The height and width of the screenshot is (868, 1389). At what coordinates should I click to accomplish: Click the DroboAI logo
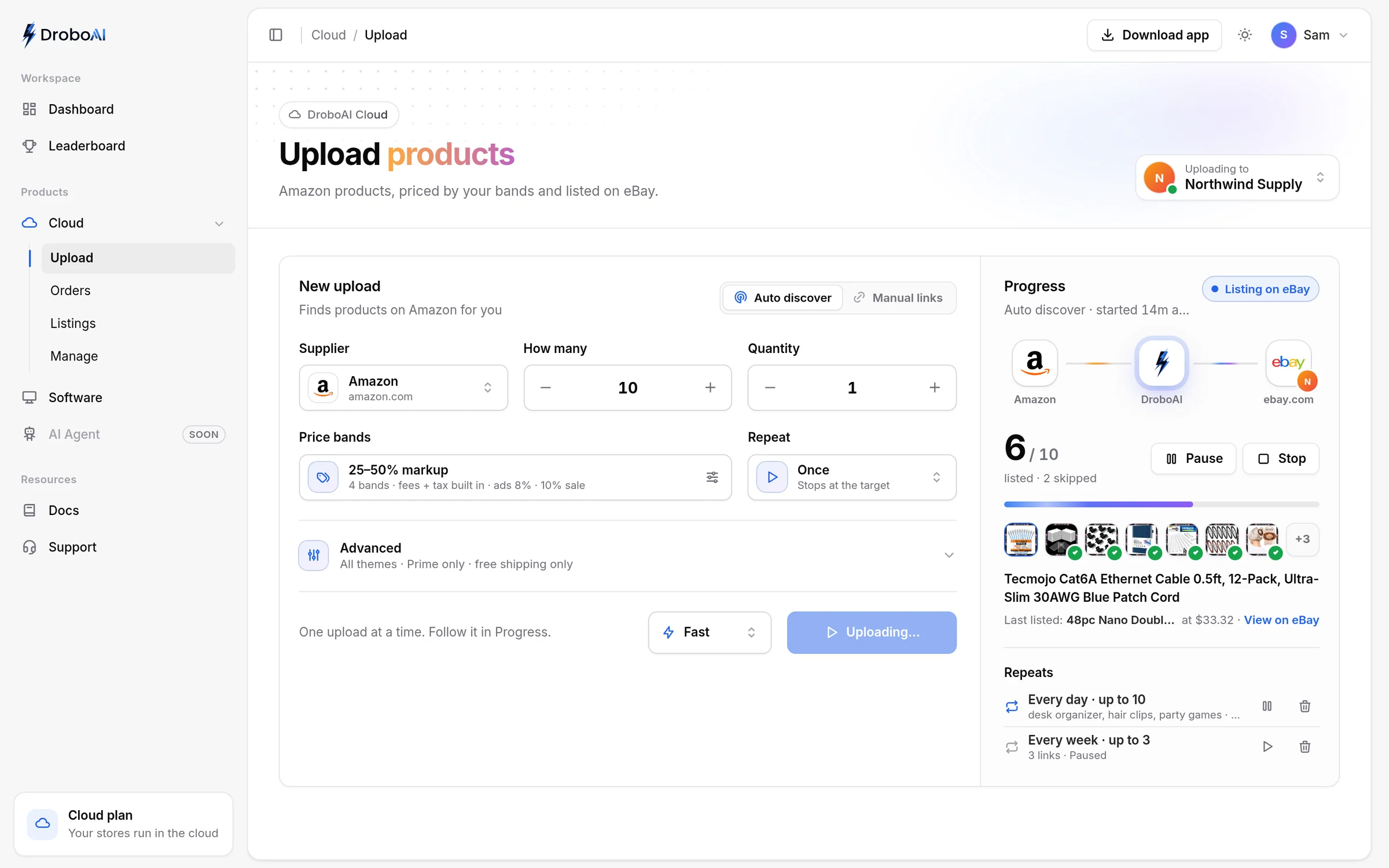pyautogui.click(x=64, y=35)
